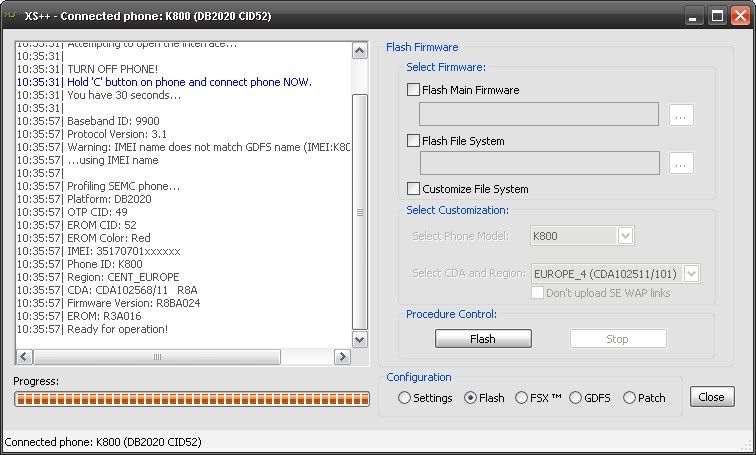Switch to GDFS configuration mode
This screenshot has width=756, height=455.
[x=575, y=398]
